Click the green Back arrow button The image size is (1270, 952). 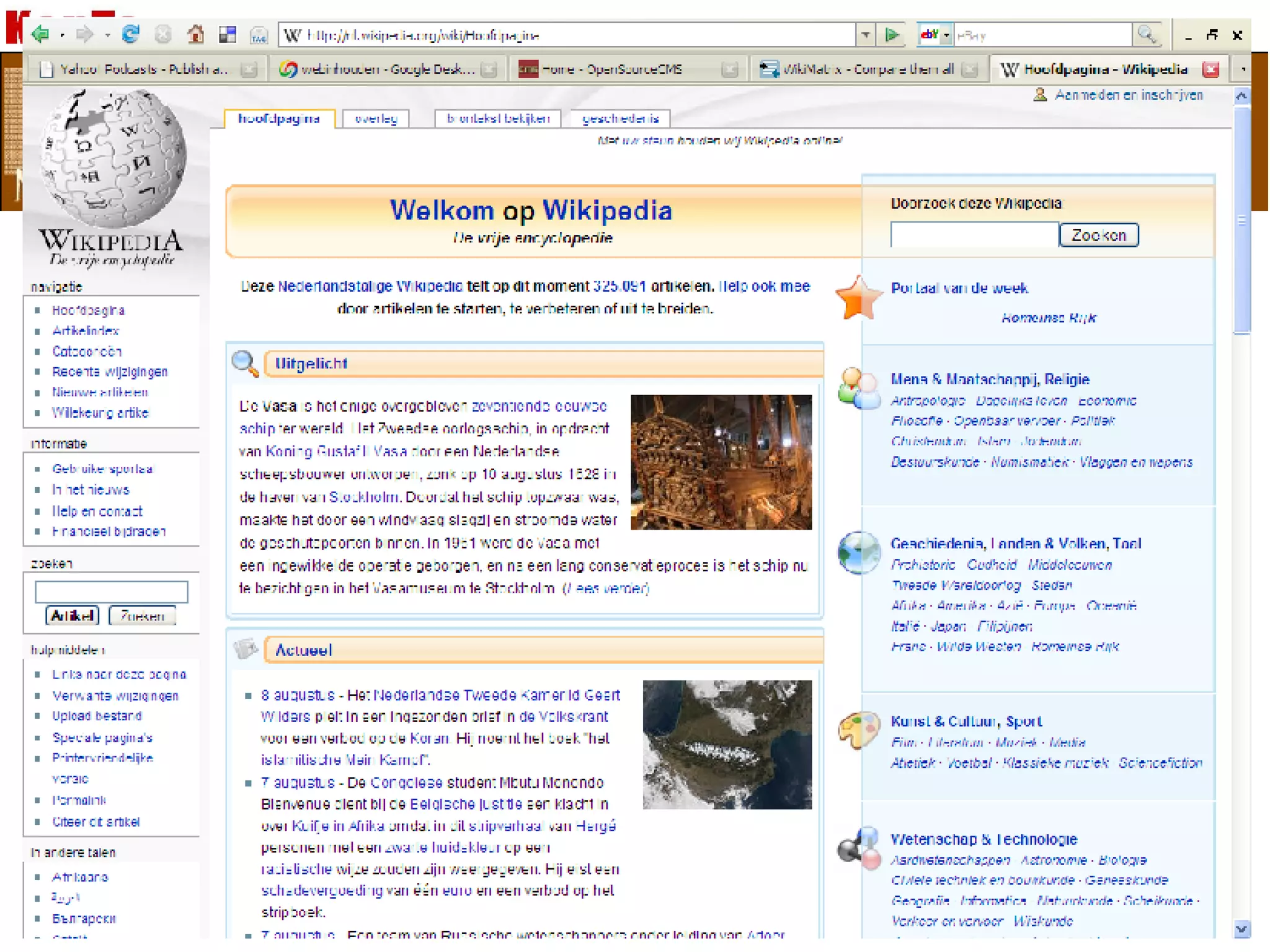pos(41,34)
